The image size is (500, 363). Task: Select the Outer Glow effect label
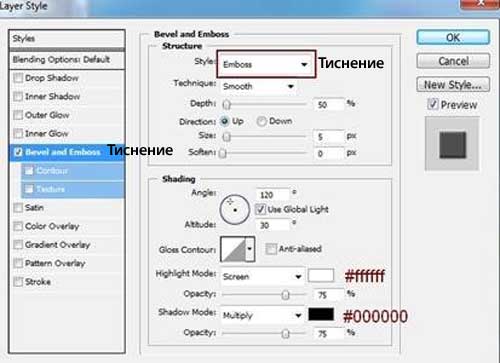pyautogui.click(x=47, y=115)
